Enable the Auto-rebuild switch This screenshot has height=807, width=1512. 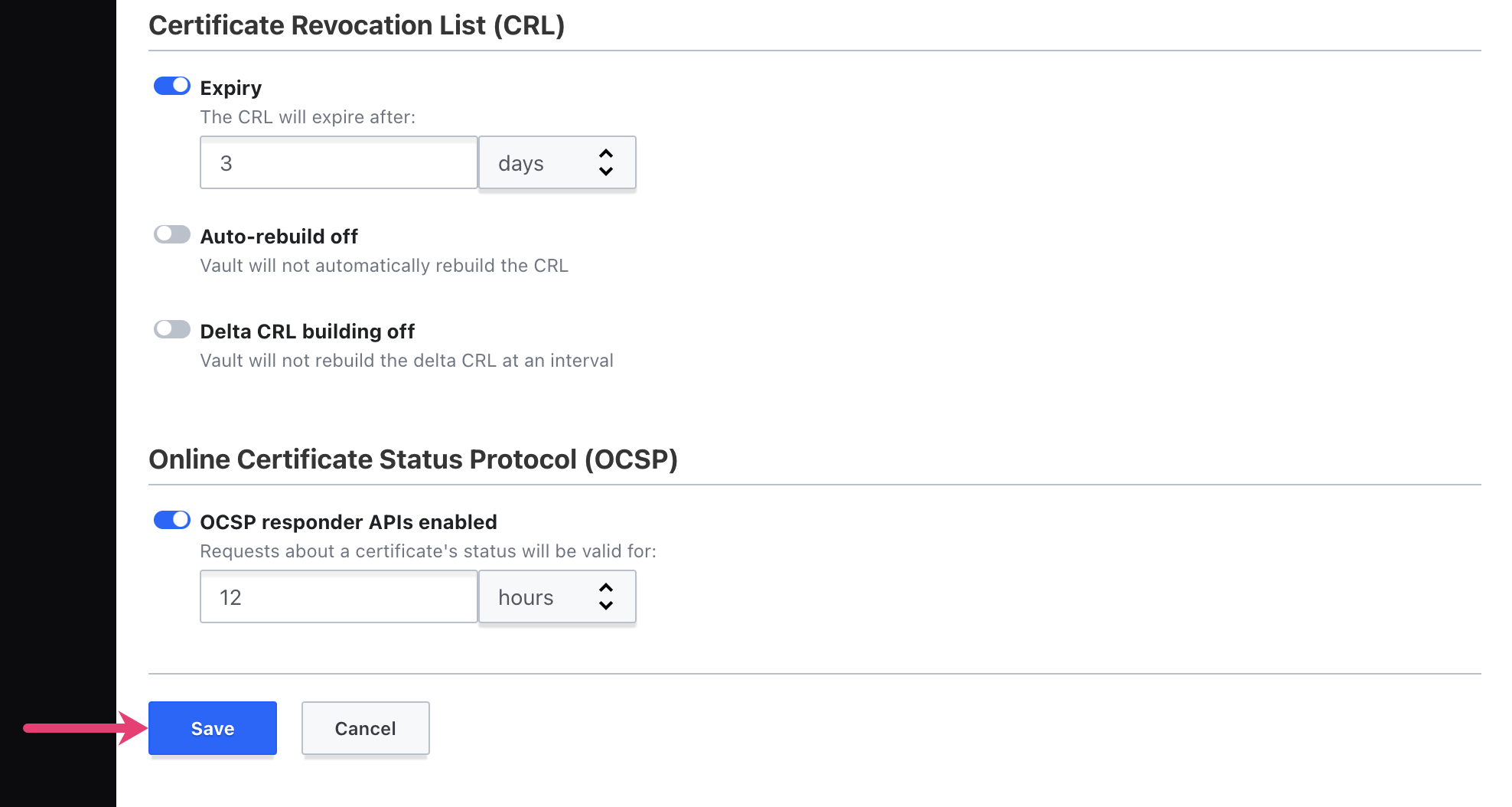[x=171, y=234]
